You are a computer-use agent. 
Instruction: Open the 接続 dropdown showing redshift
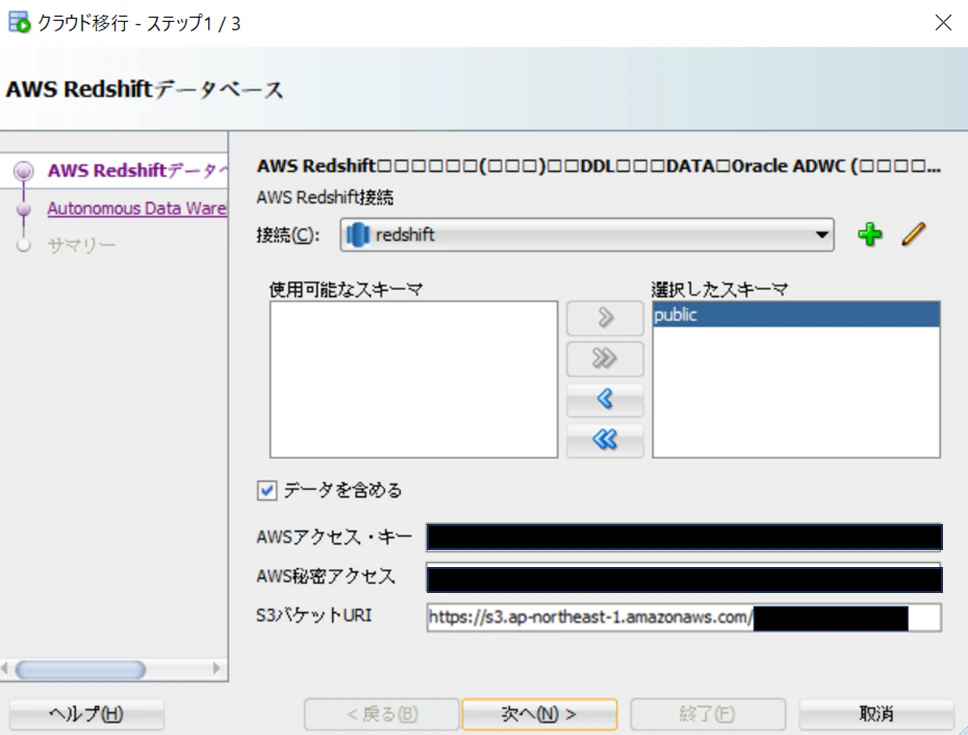[586, 235]
